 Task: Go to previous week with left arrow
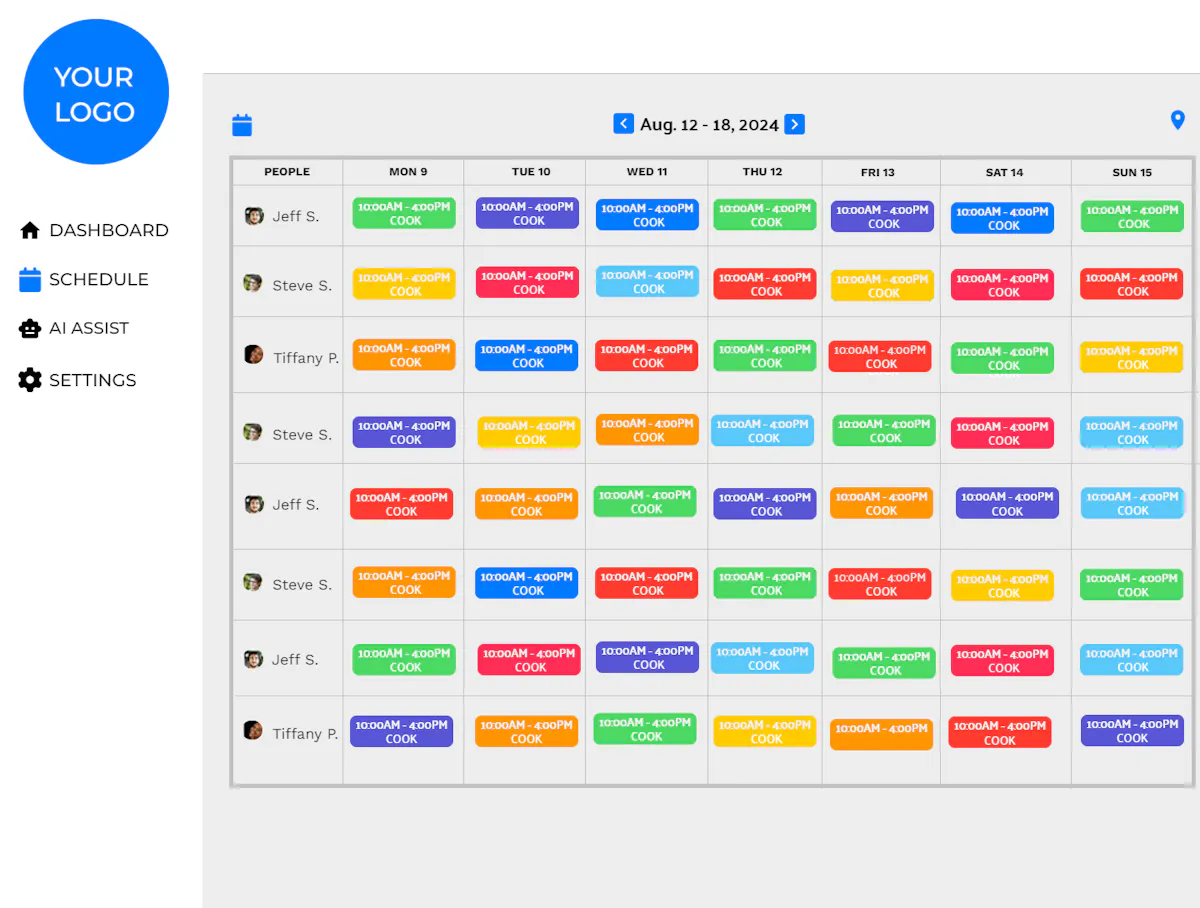pyautogui.click(x=623, y=124)
